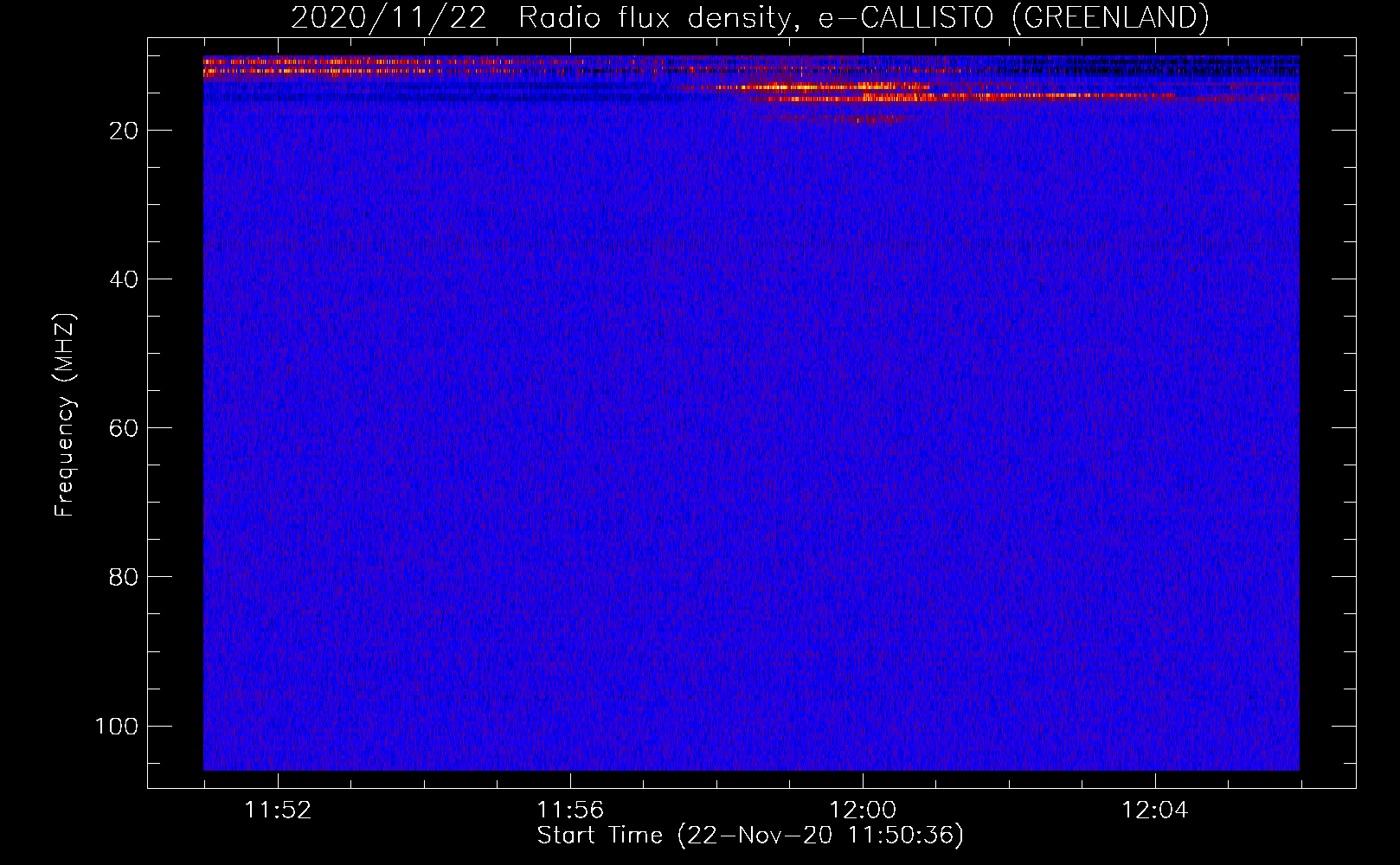The image size is (1400, 865).
Task: Click the 11:52 time axis tick label
Action: point(278,811)
